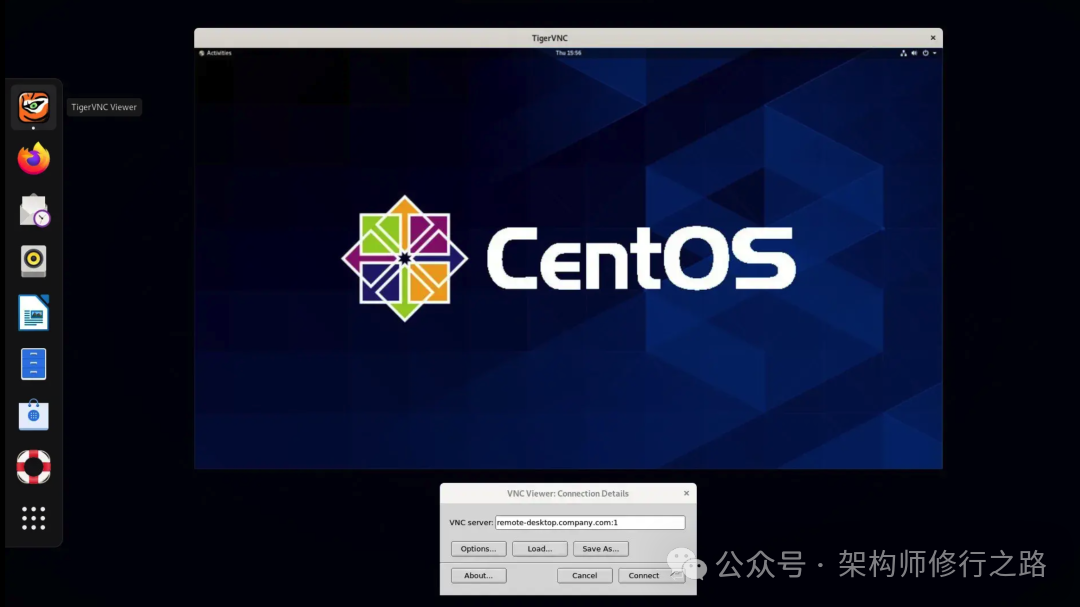The width and height of the screenshot is (1080, 607).
Task: Open LibreOffice Writer from the dock
Action: (33, 312)
